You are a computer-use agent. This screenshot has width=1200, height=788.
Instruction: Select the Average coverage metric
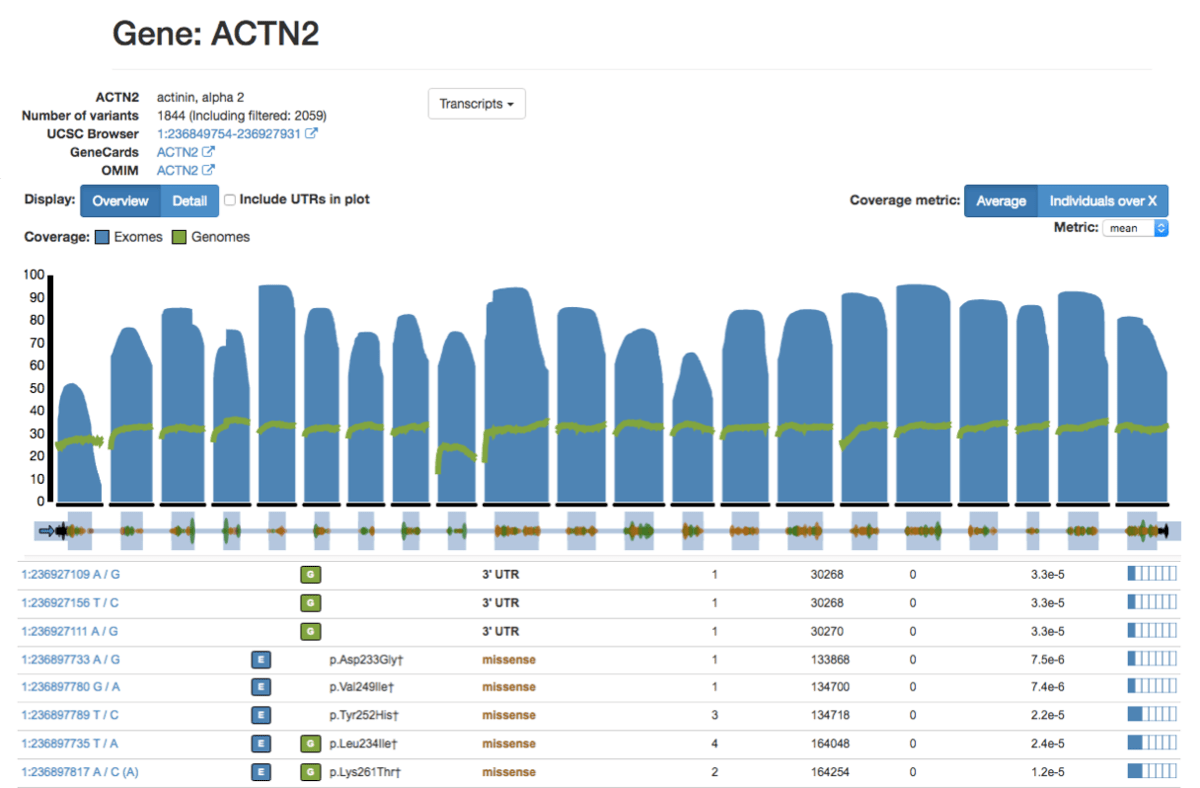pyautogui.click(x=1001, y=201)
